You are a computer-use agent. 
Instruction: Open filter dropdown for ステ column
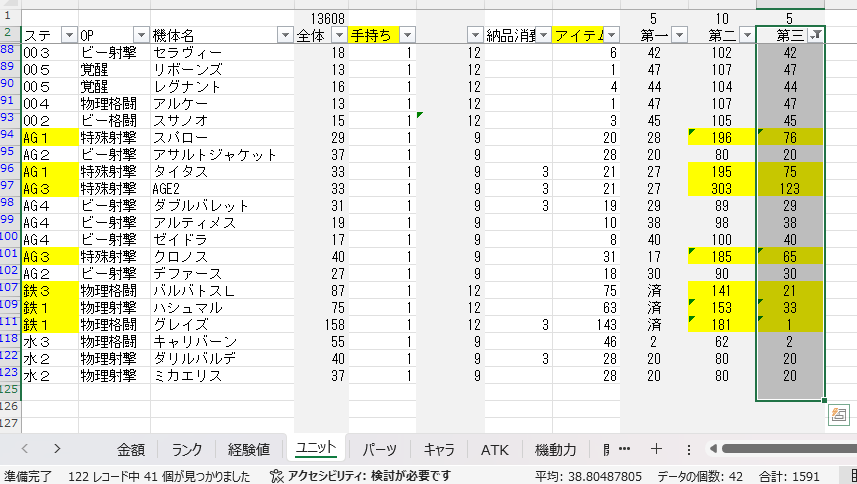click(69, 36)
